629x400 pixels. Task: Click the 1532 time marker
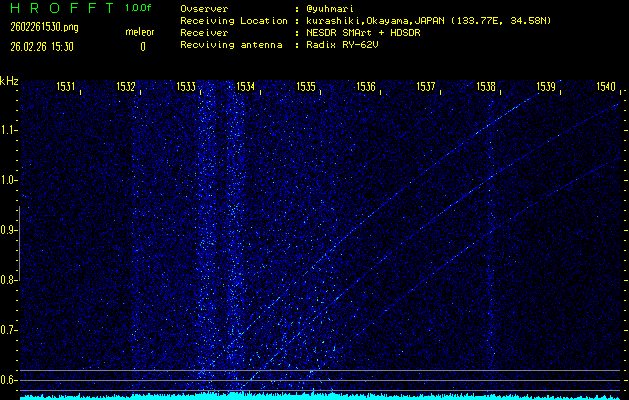[x=126, y=87]
